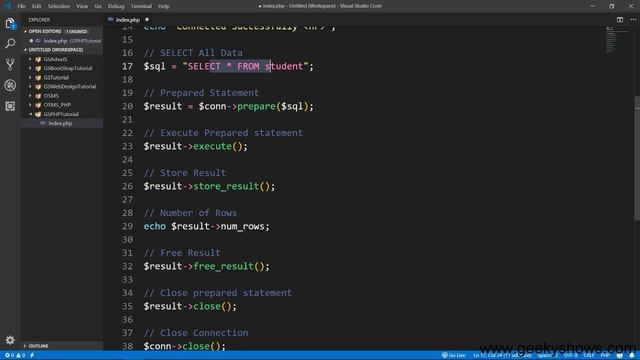The width and height of the screenshot is (640, 360).
Task: Click the UTF-8 encoding indicator
Action: click(570, 355)
